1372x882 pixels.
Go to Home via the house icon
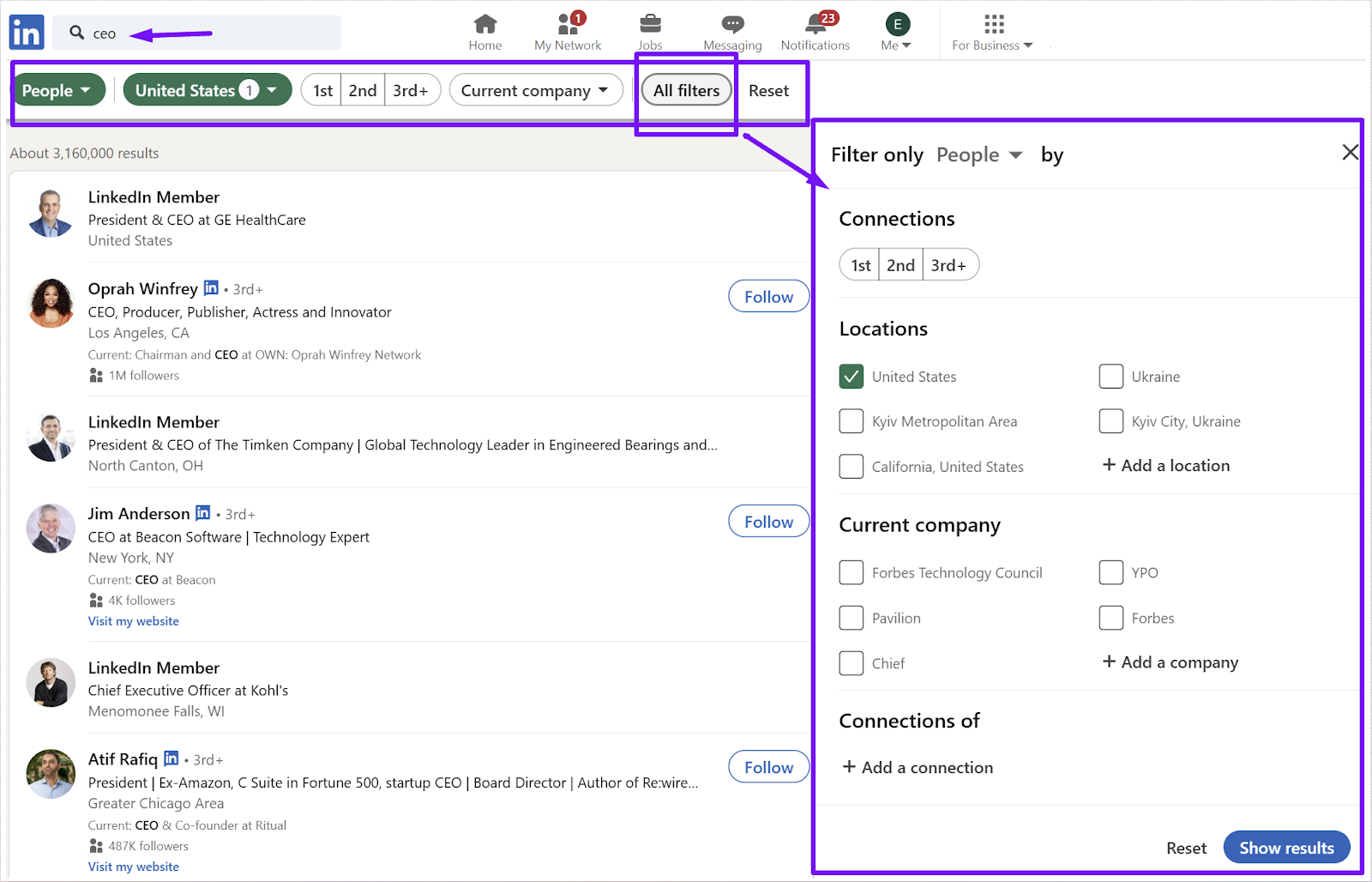[x=485, y=24]
